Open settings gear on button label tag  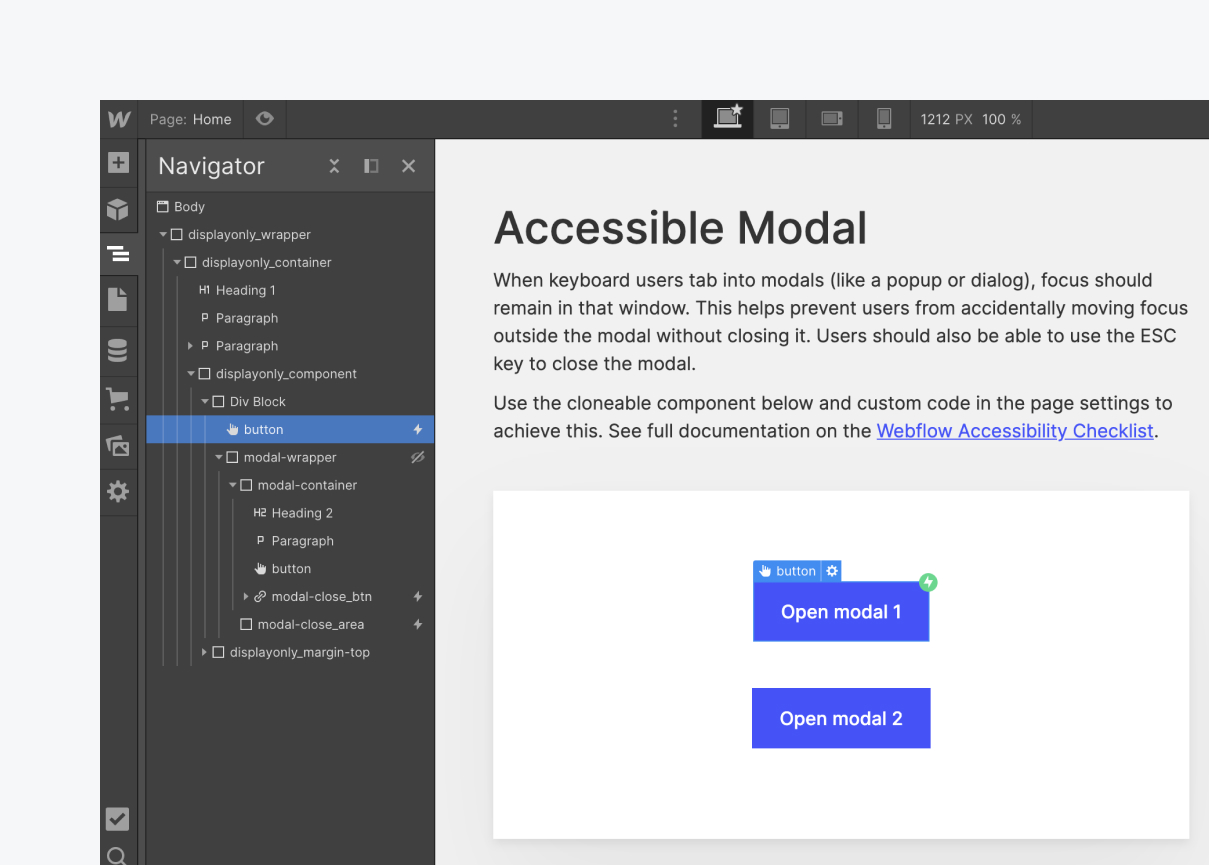click(832, 571)
